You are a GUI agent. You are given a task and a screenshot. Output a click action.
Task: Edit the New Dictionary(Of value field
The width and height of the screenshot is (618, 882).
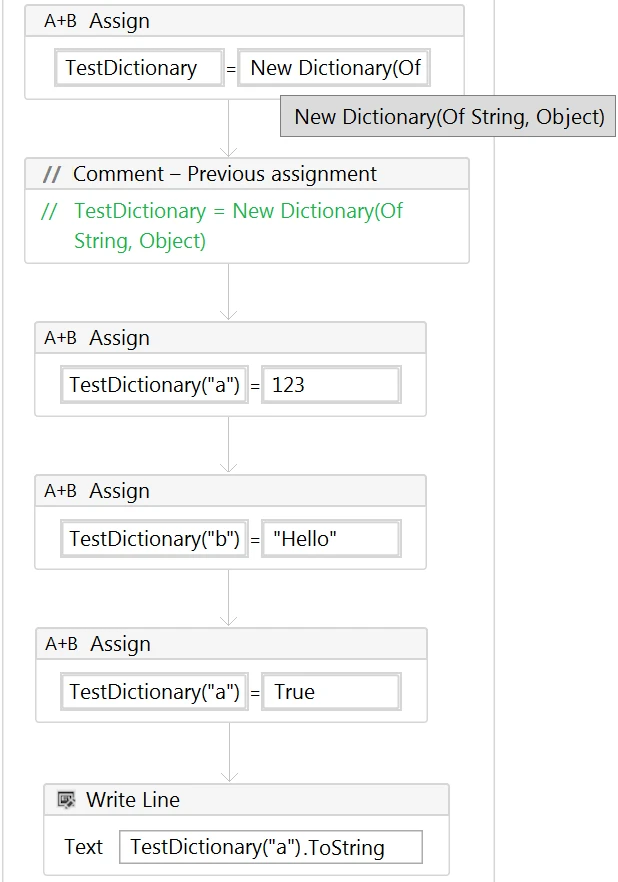[x=334, y=68]
